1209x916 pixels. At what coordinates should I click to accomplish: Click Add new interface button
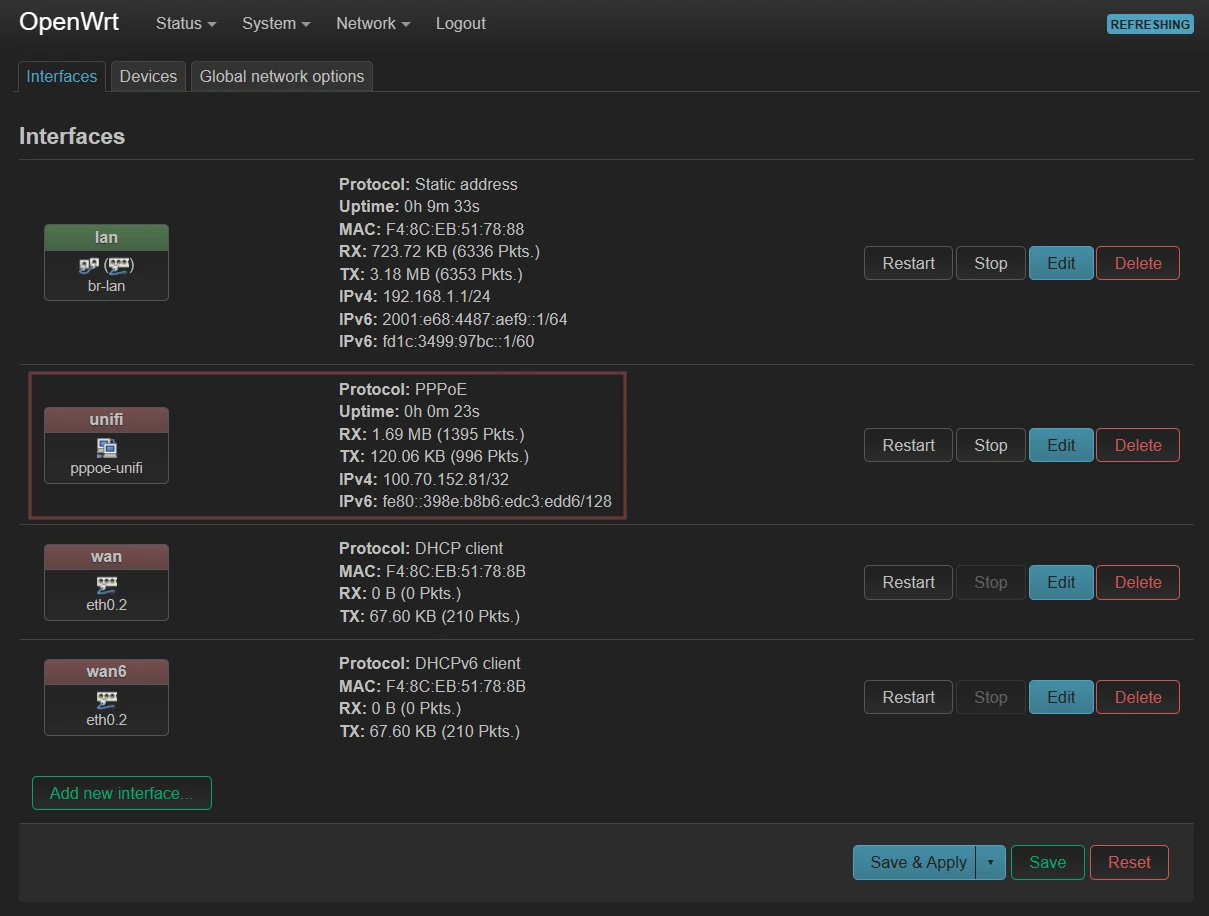pos(122,793)
